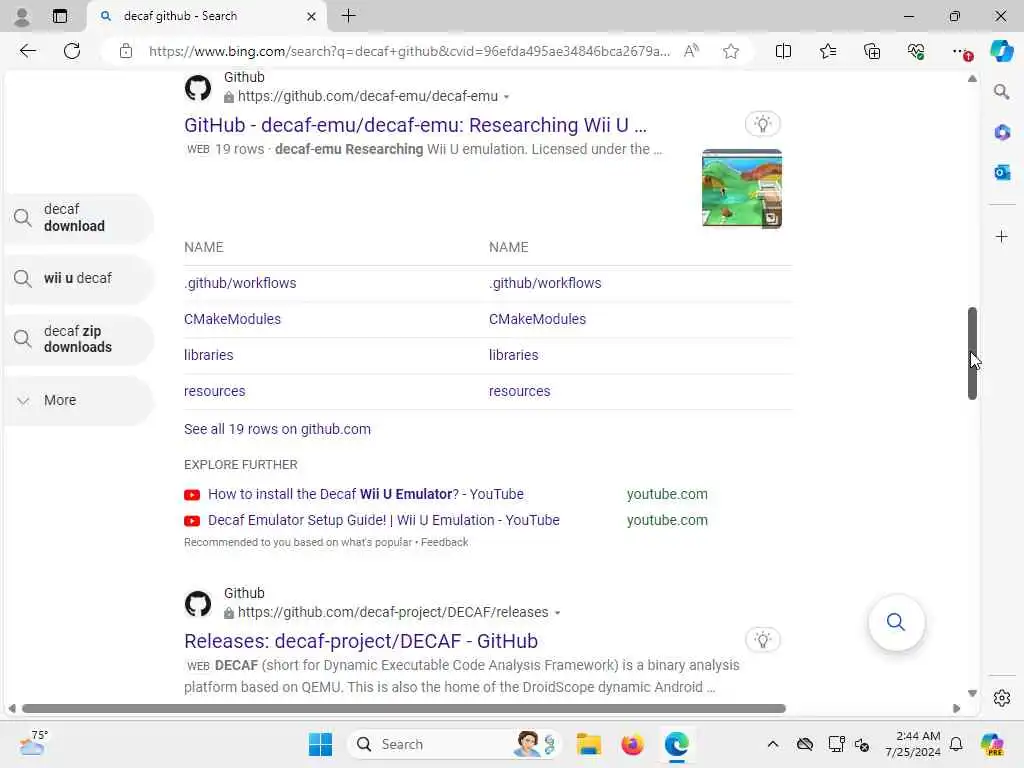
Task: Click the vertical scrollbar thumb
Action: (972, 353)
